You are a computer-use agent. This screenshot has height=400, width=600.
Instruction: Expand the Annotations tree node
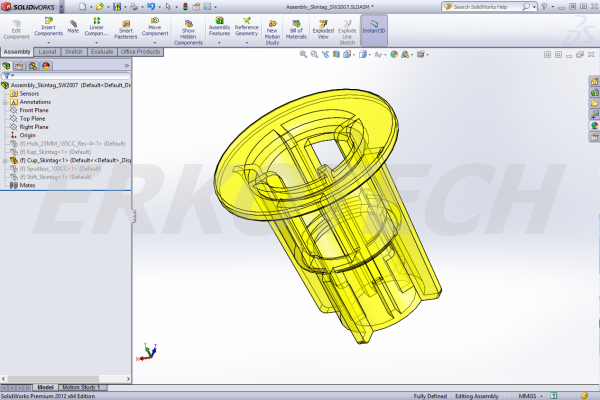point(36,101)
